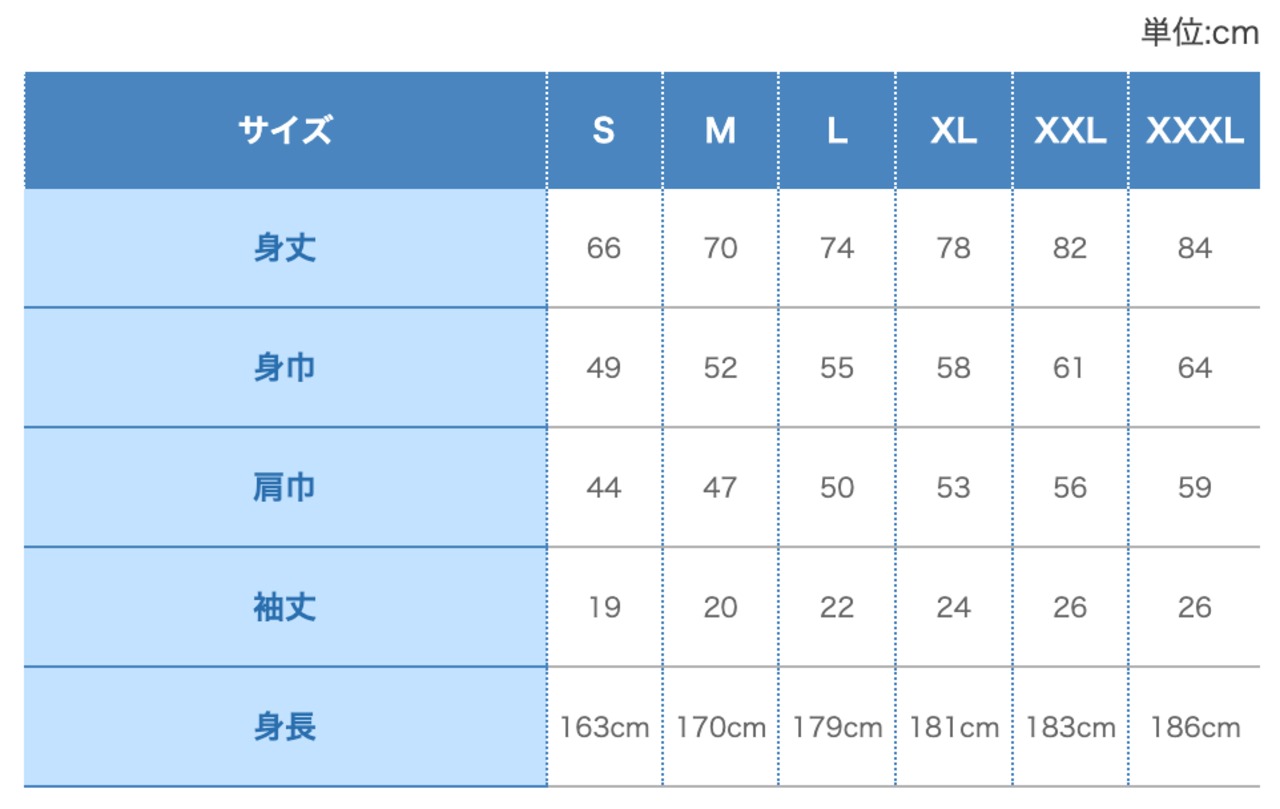Select the XL size column header
The image size is (1280, 809).
click(954, 130)
